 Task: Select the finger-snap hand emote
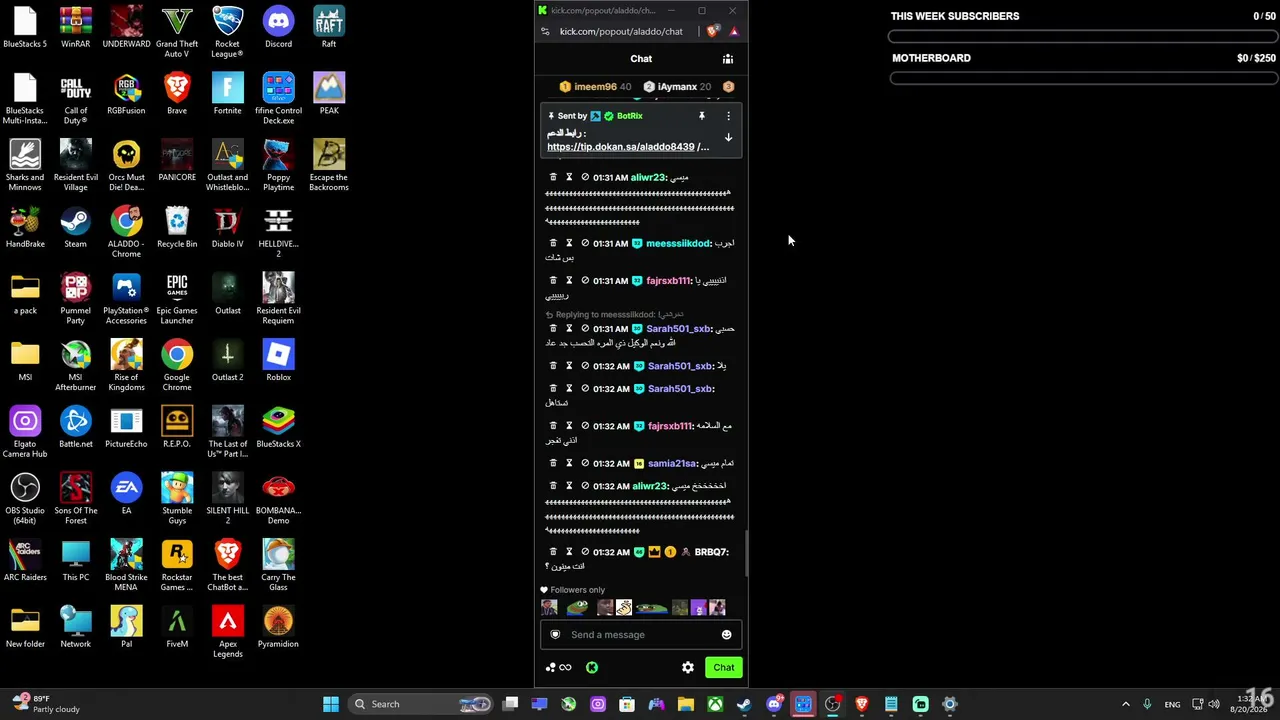(624, 608)
